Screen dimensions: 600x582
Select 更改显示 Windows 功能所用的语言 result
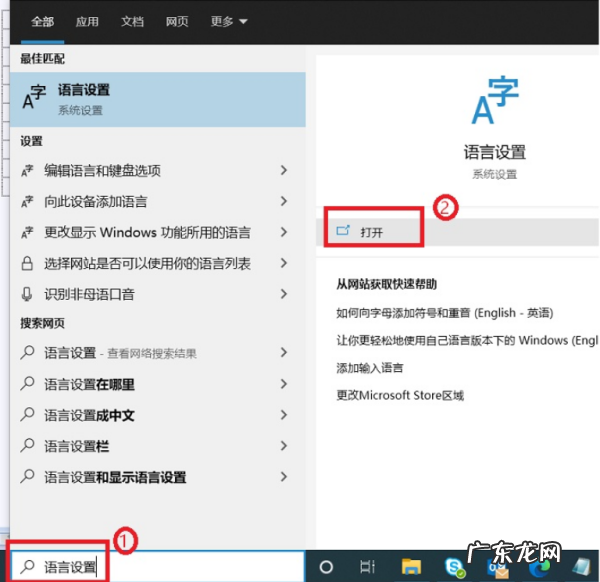click(148, 233)
